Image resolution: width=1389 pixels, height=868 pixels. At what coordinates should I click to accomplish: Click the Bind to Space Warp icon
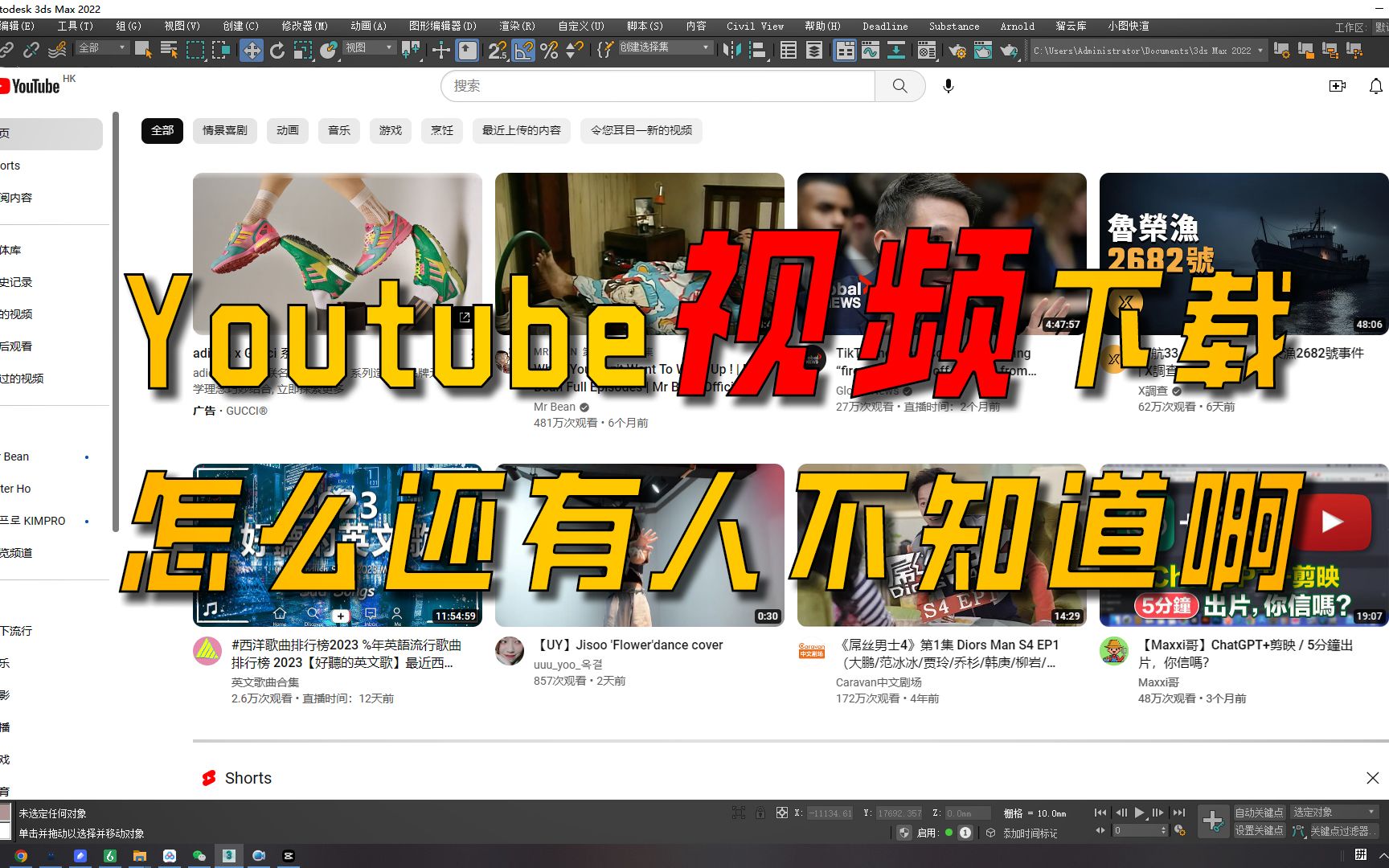click(x=57, y=50)
